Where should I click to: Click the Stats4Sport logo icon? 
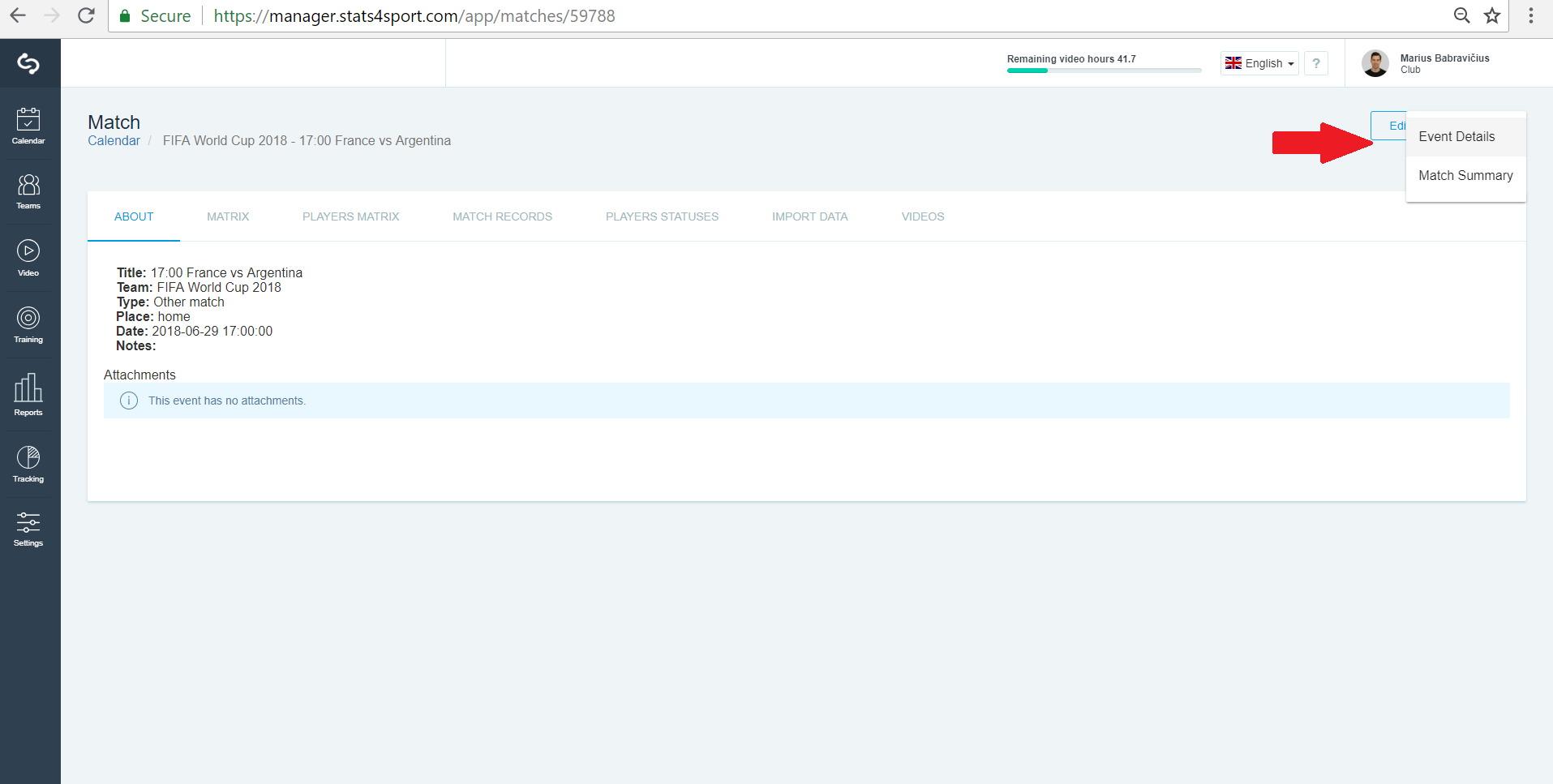pyautogui.click(x=28, y=63)
